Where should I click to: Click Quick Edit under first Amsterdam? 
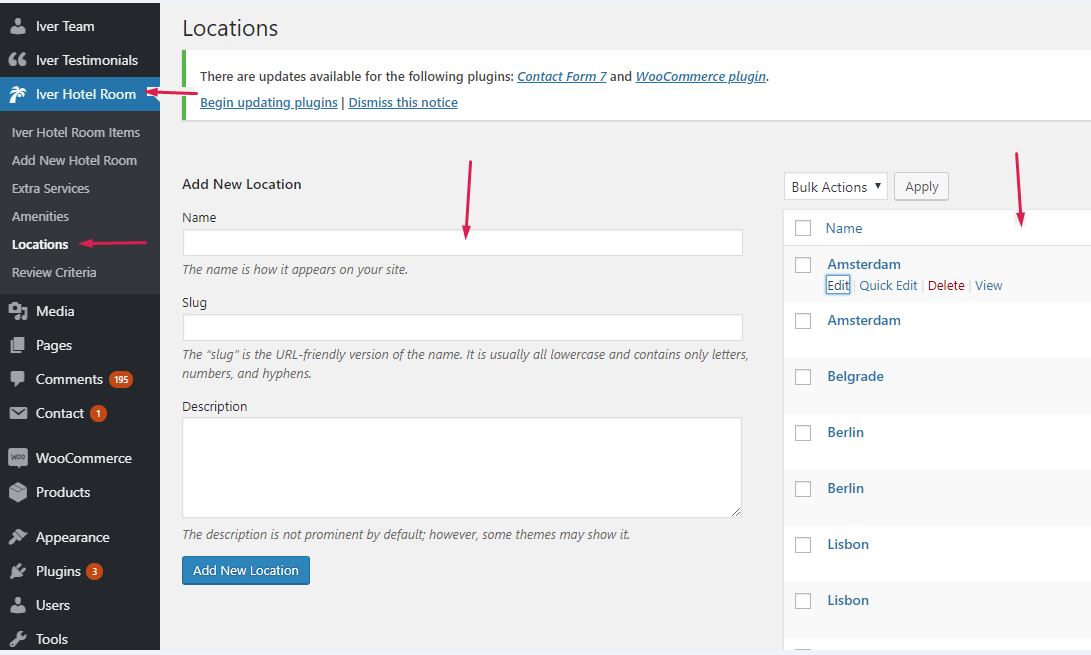(888, 285)
